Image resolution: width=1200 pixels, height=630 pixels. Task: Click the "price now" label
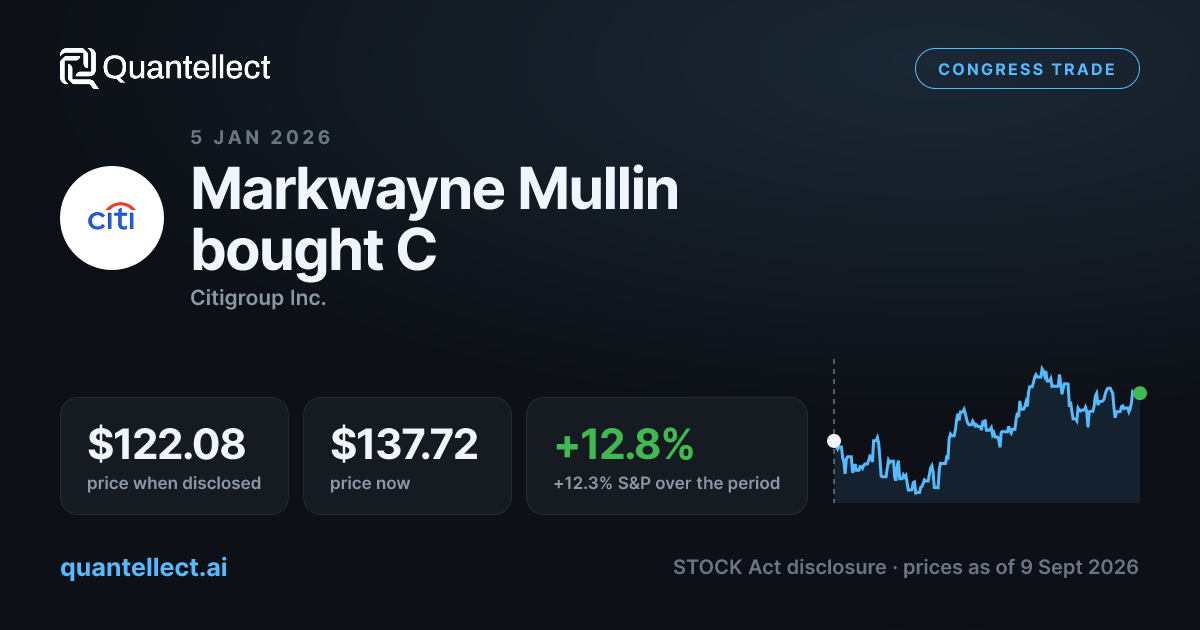(370, 483)
